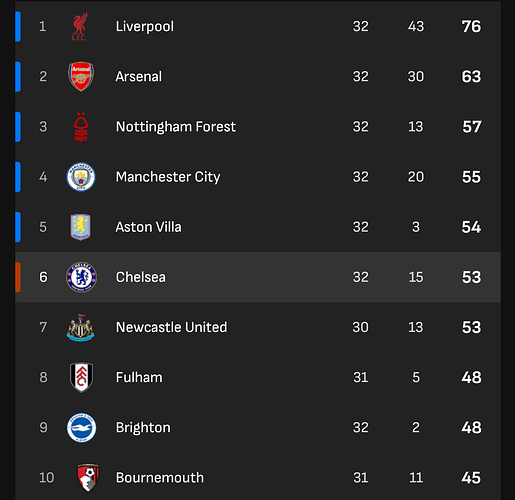Select the Manchester City team name
The width and height of the screenshot is (515, 500).
pyautogui.click(x=168, y=177)
